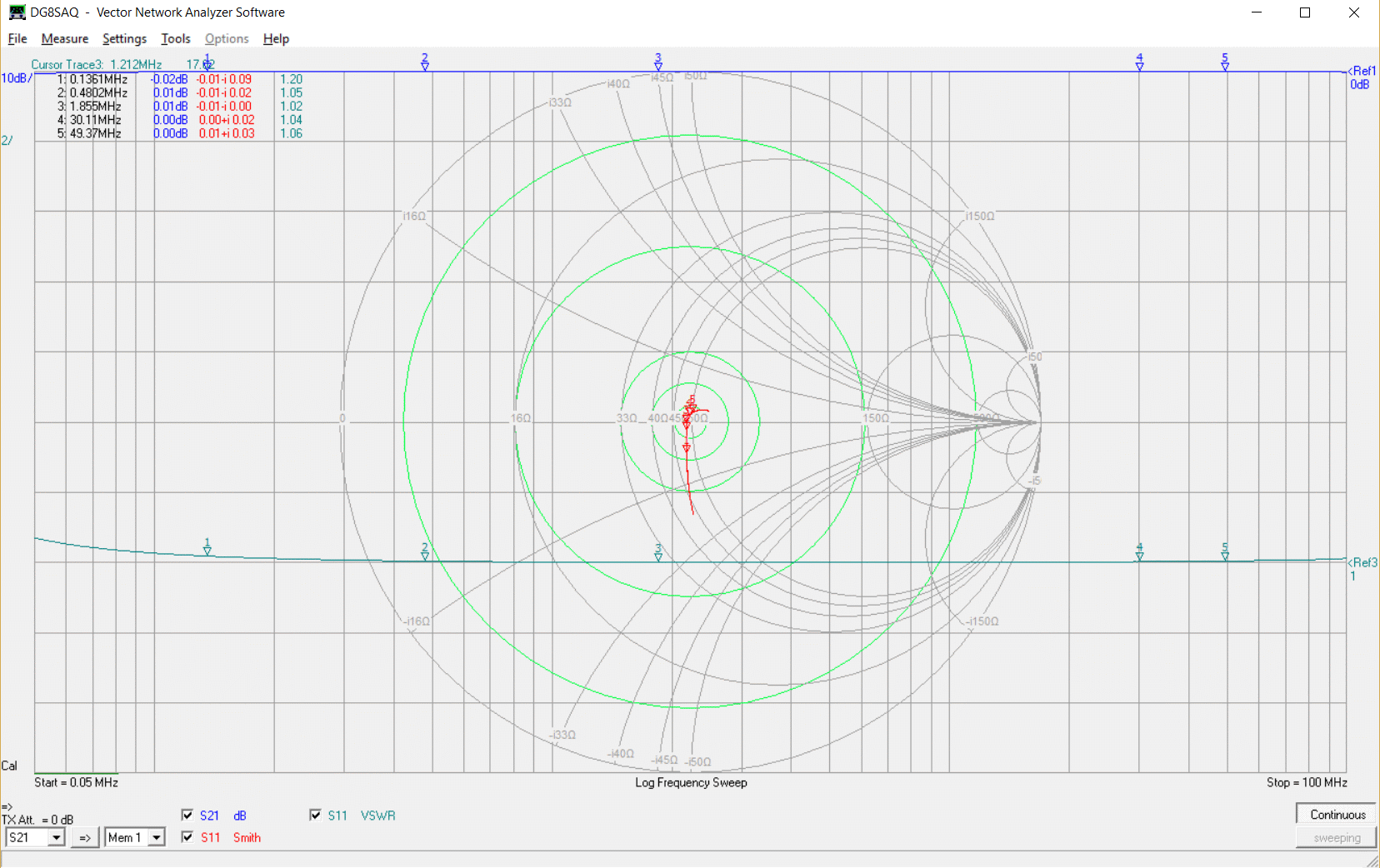Click the 2/ VSWR scale label
Screen dimensions: 1380x868
(x=7, y=140)
